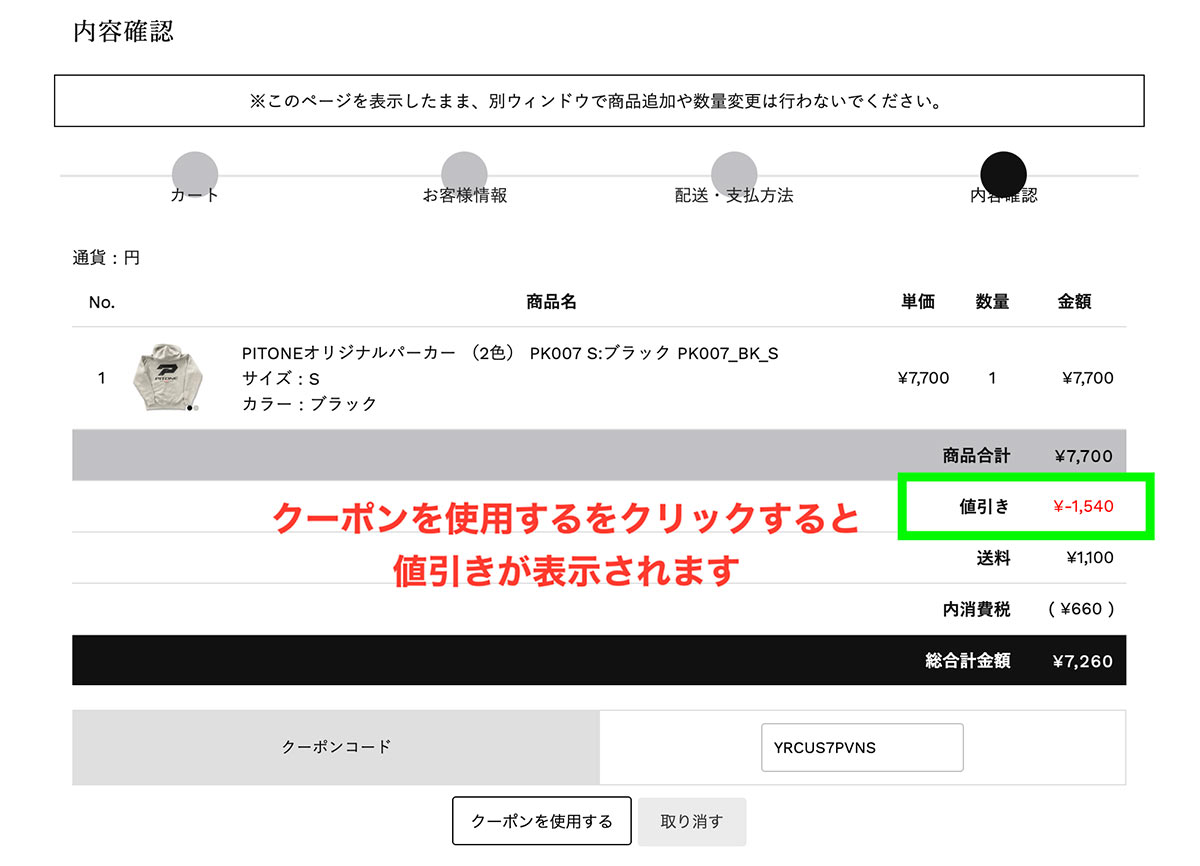Select the 内容確認 step circle

tap(1004, 175)
